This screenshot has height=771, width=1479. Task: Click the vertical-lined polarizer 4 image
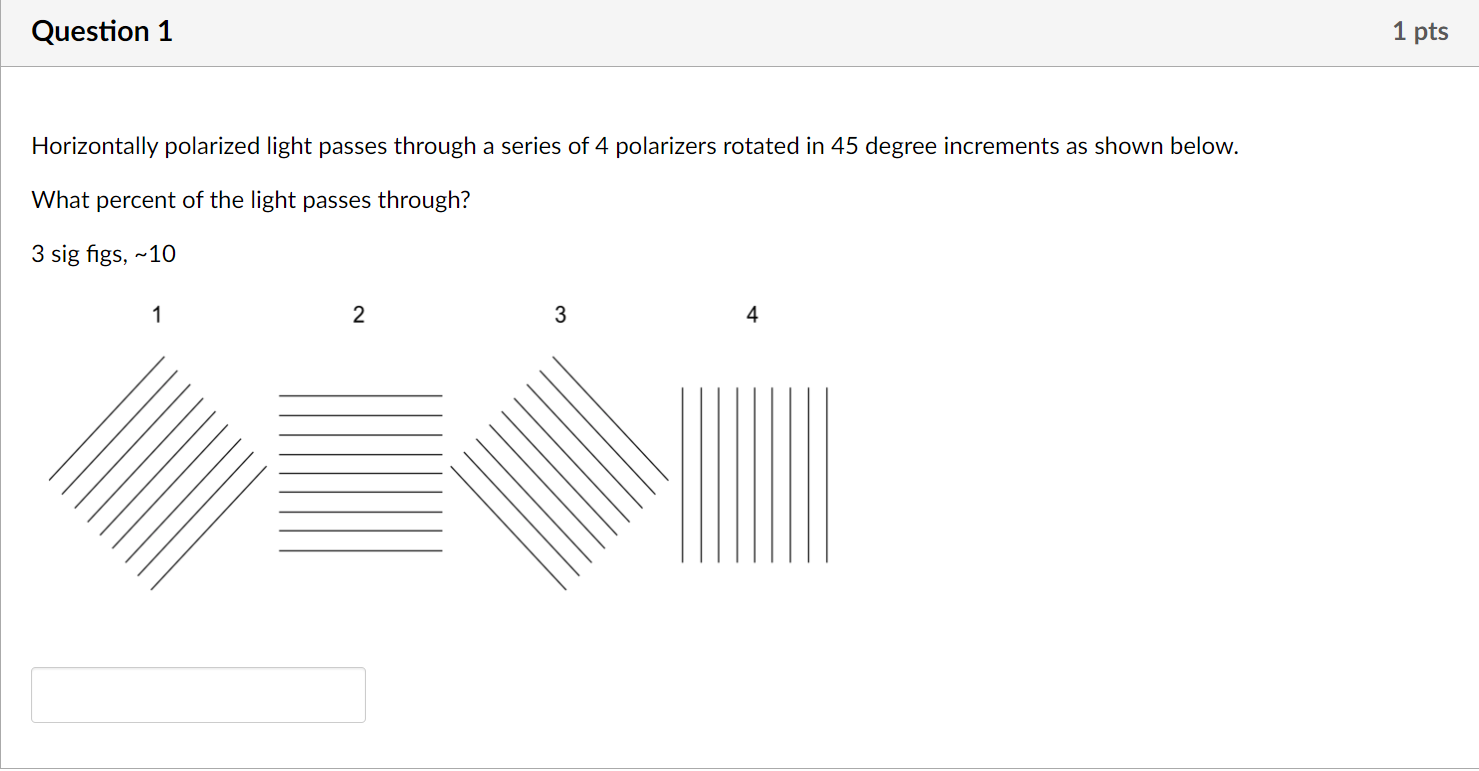point(755,475)
